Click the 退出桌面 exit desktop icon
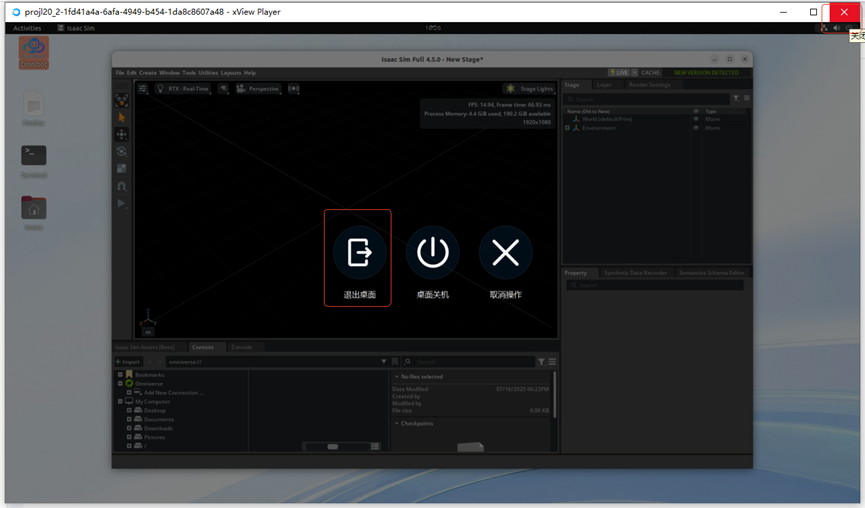 (x=360, y=253)
